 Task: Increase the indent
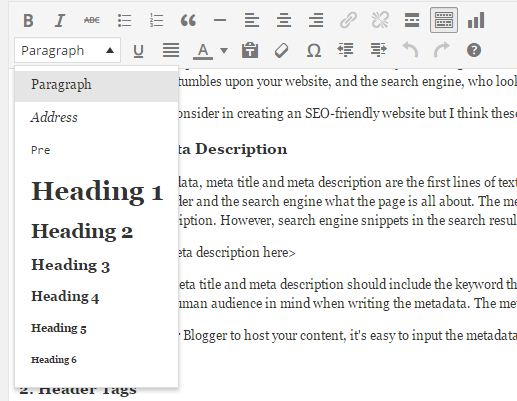(x=378, y=50)
